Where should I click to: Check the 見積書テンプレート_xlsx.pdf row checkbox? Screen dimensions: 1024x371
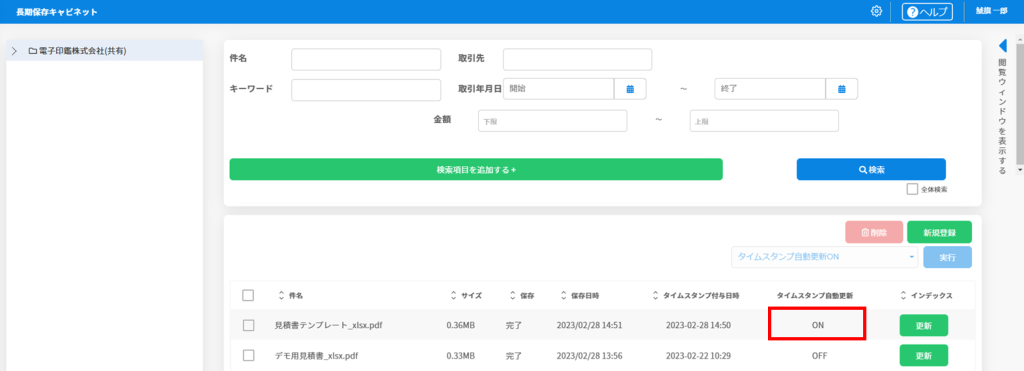coord(248,325)
